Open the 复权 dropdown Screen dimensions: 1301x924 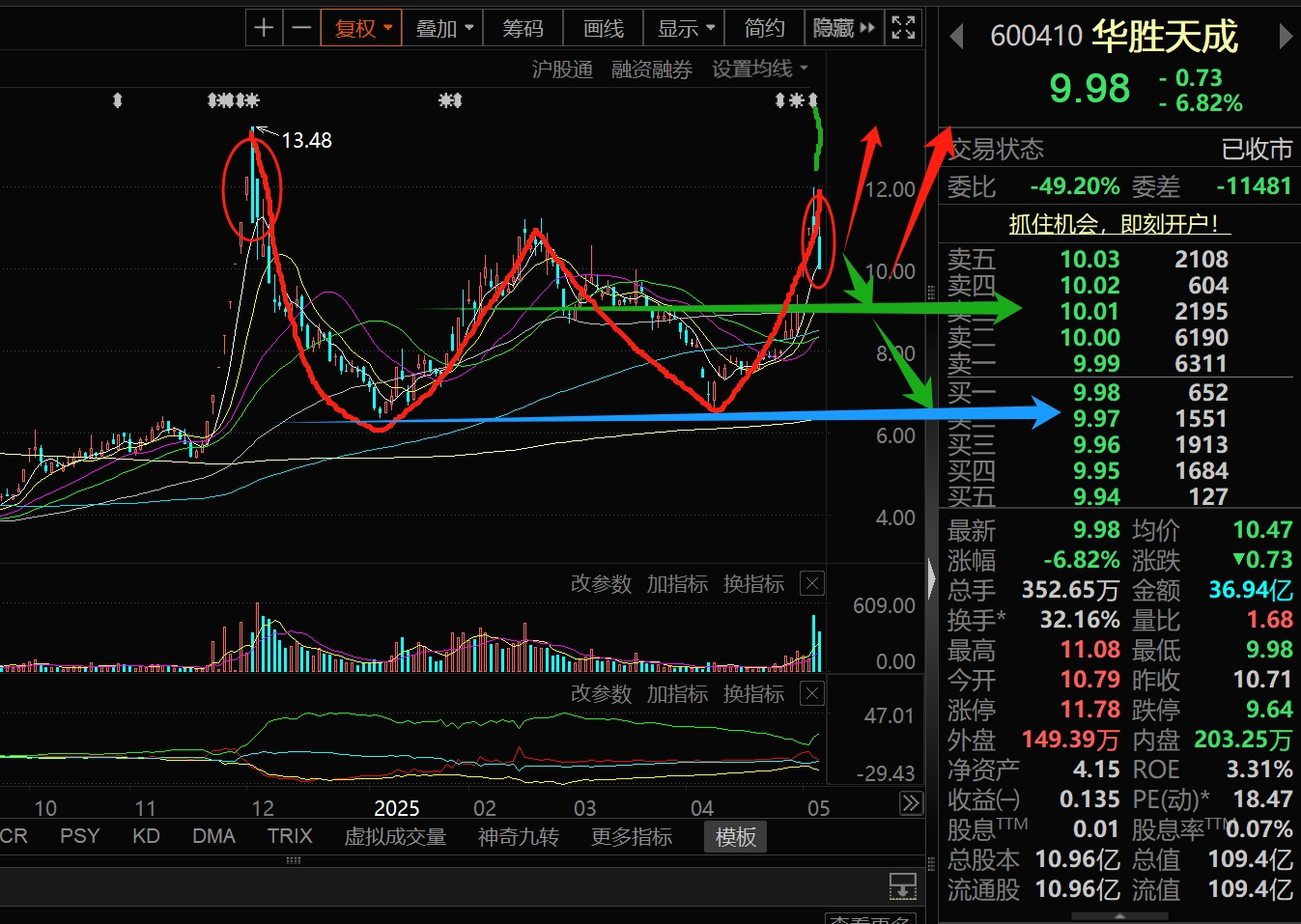[362, 28]
